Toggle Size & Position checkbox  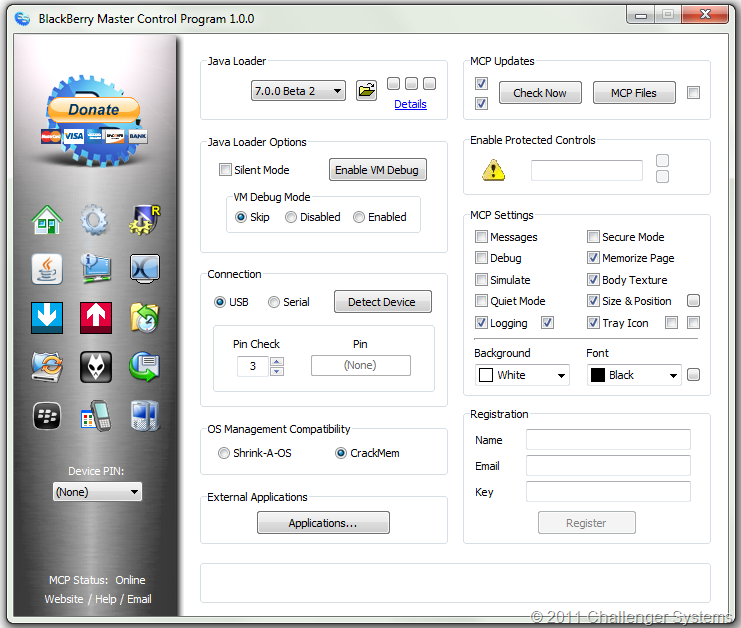pos(593,301)
